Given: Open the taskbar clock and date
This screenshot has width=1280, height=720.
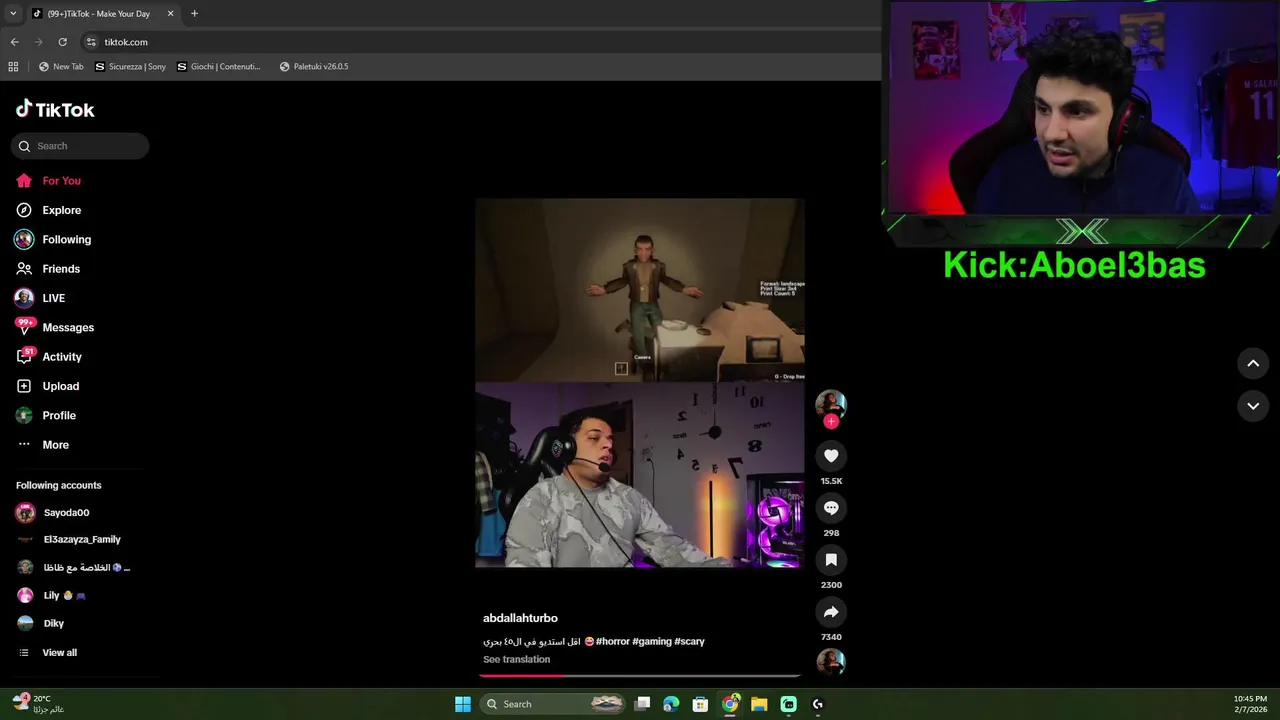Looking at the screenshot, I should [1250, 704].
